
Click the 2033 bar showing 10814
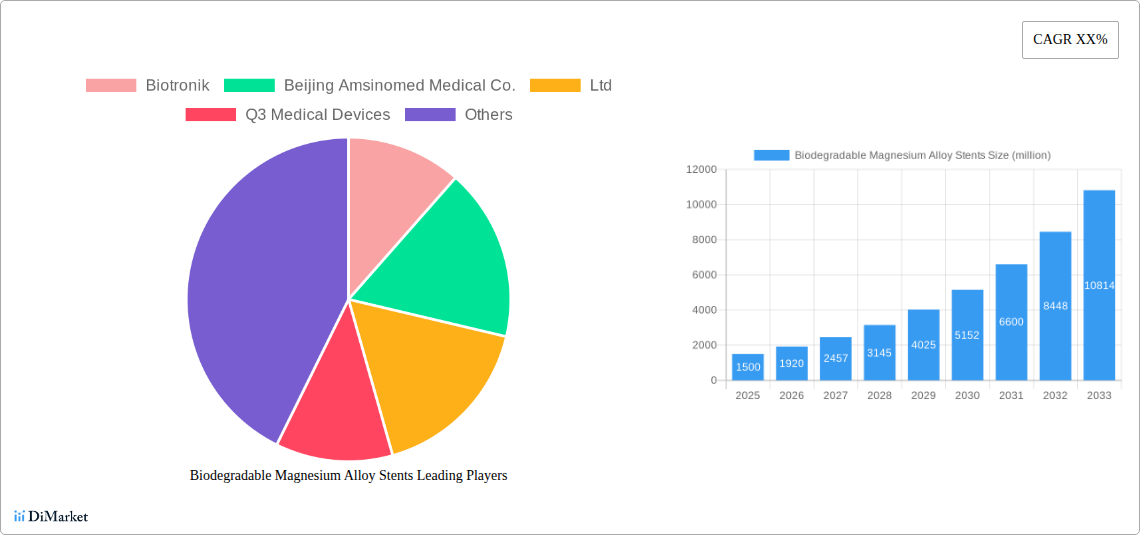coord(1099,285)
